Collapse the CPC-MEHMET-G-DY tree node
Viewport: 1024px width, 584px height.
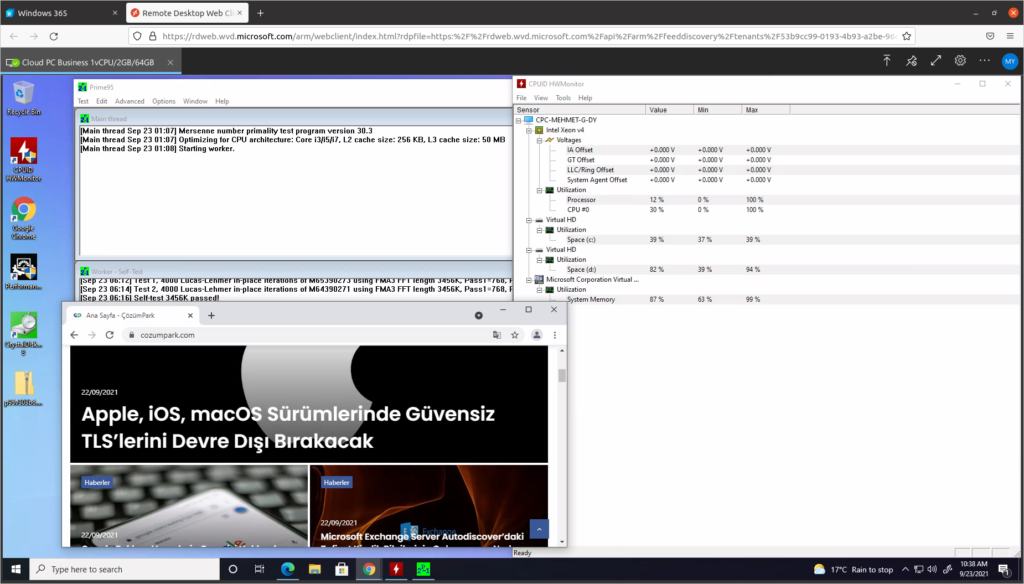[x=519, y=120]
